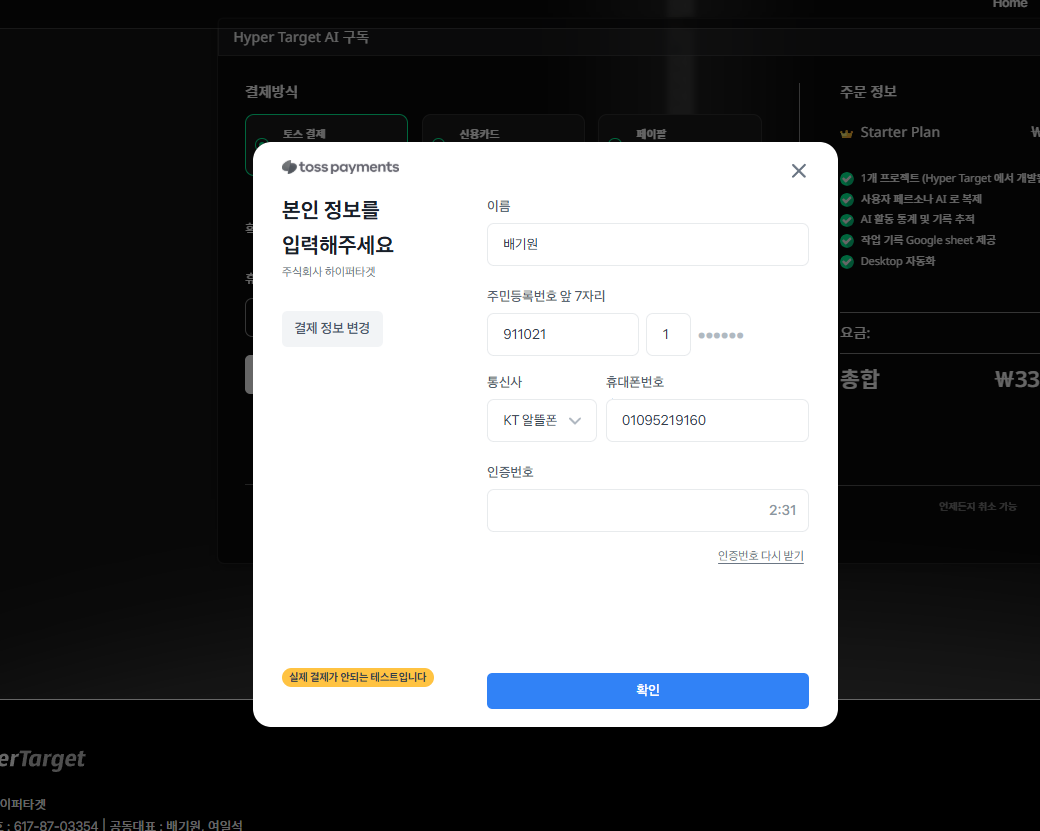
Task: Click the 실제 결제가 안되는 테스트입니다 badge
Action: (x=358, y=677)
